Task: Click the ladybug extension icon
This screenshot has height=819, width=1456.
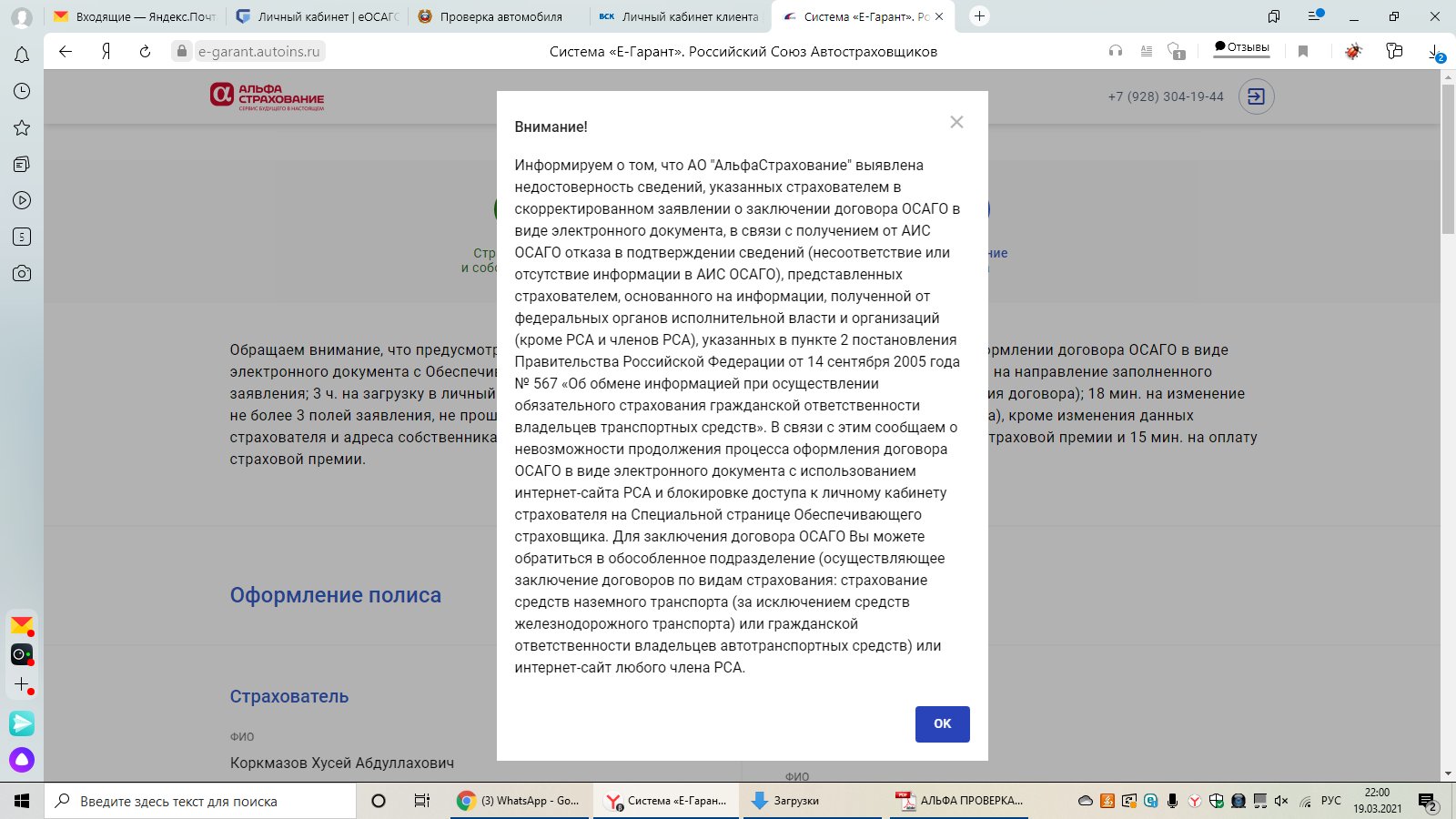Action: pos(1353,52)
